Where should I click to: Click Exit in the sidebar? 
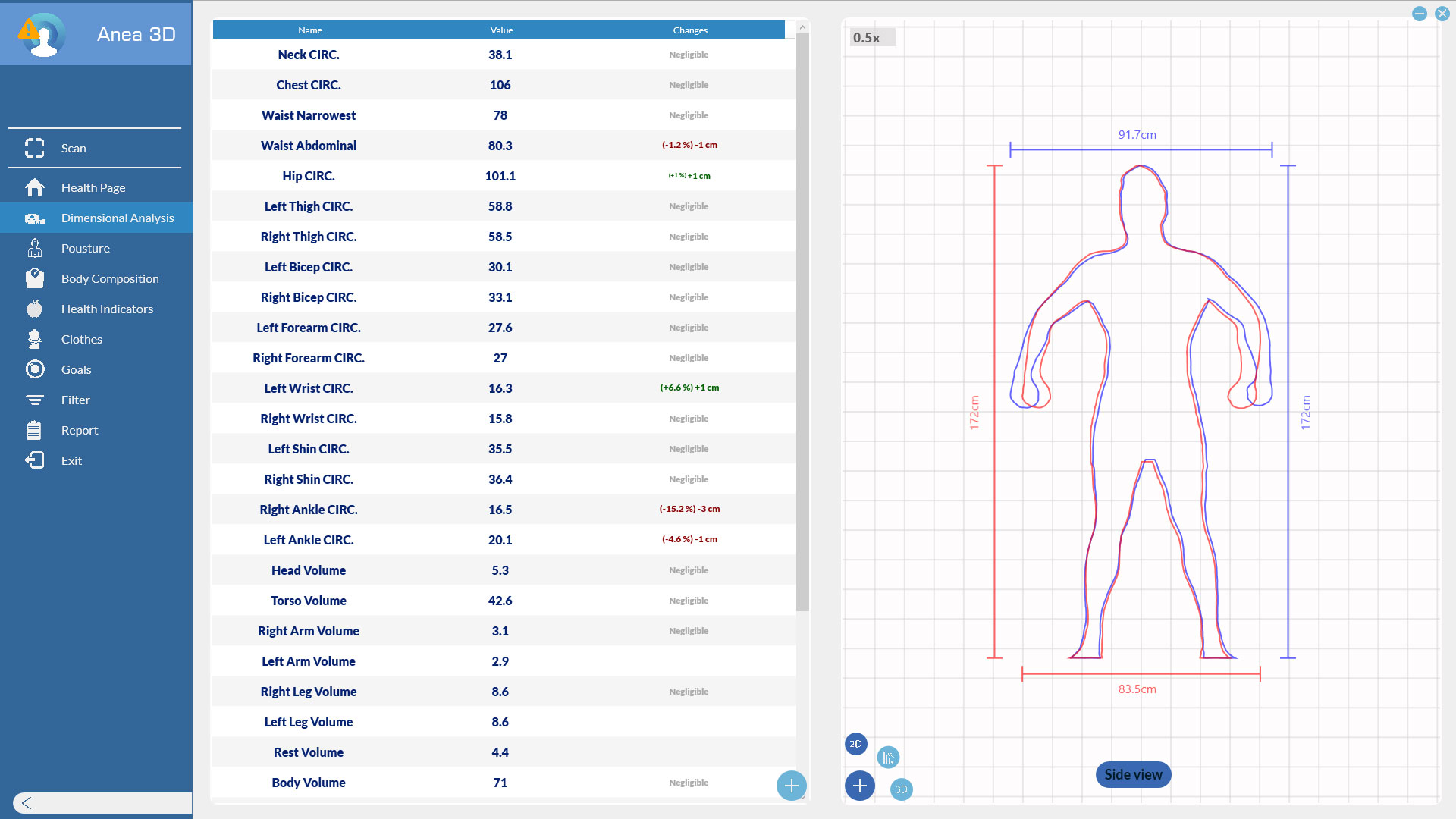(71, 460)
